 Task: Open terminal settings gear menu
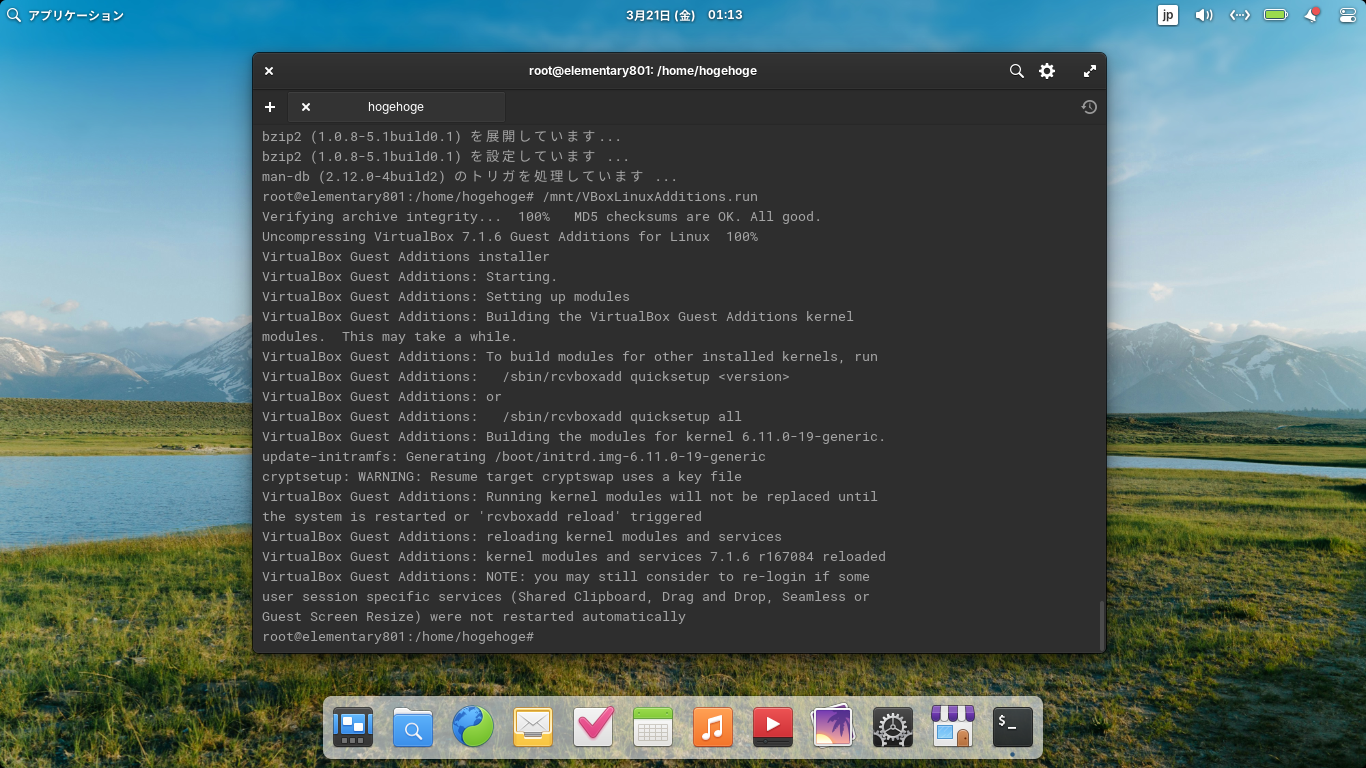coord(1047,71)
